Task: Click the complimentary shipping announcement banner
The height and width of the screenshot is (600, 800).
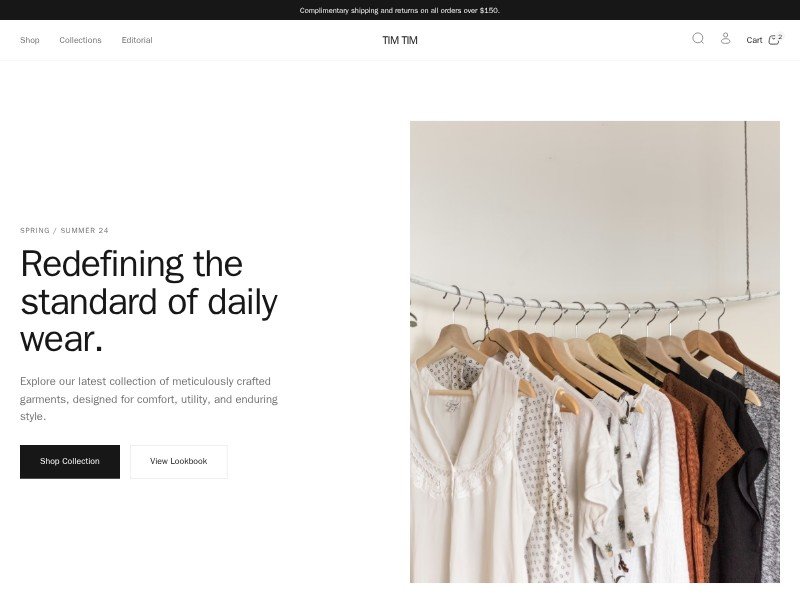Action: [400, 10]
